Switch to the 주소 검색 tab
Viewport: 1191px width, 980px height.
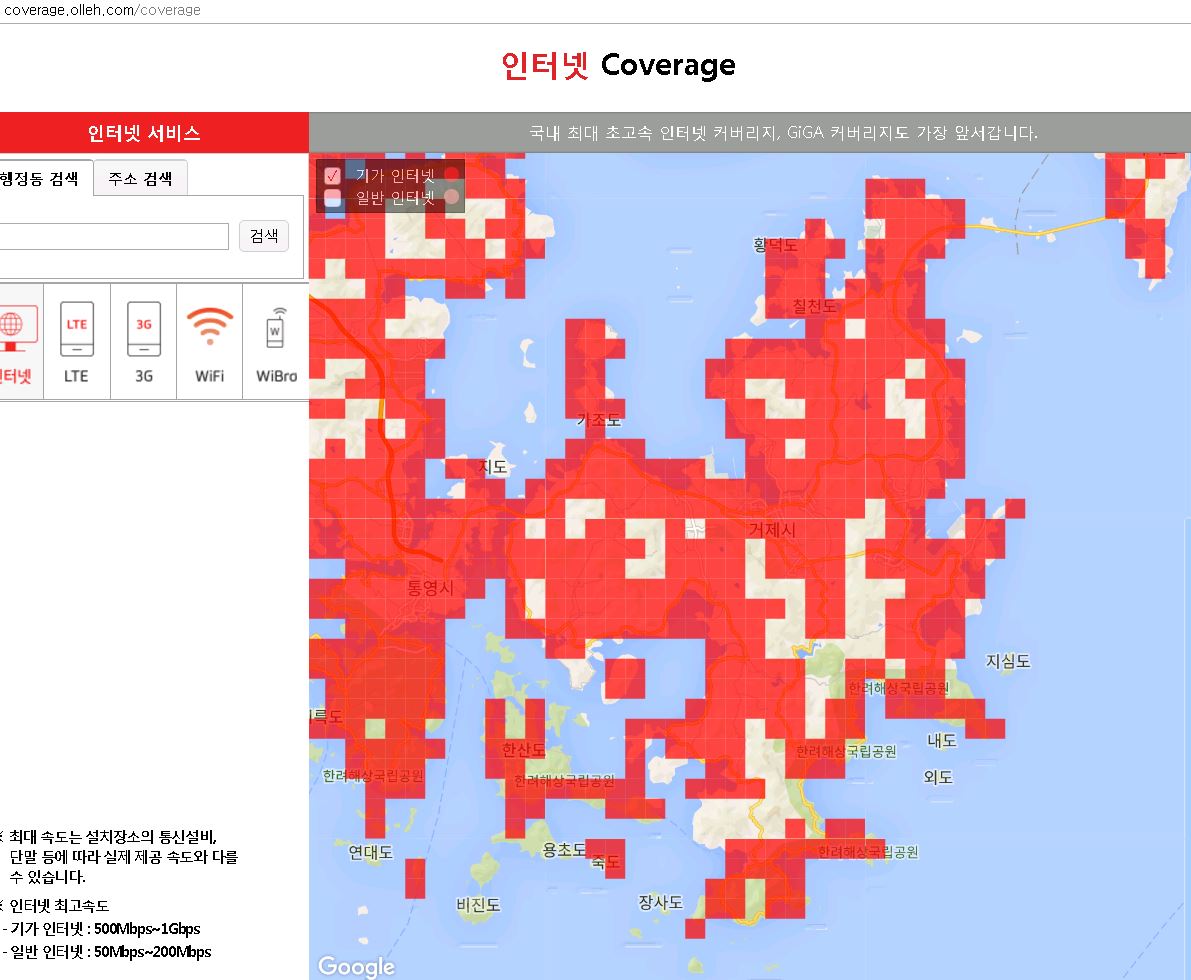[140, 179]
